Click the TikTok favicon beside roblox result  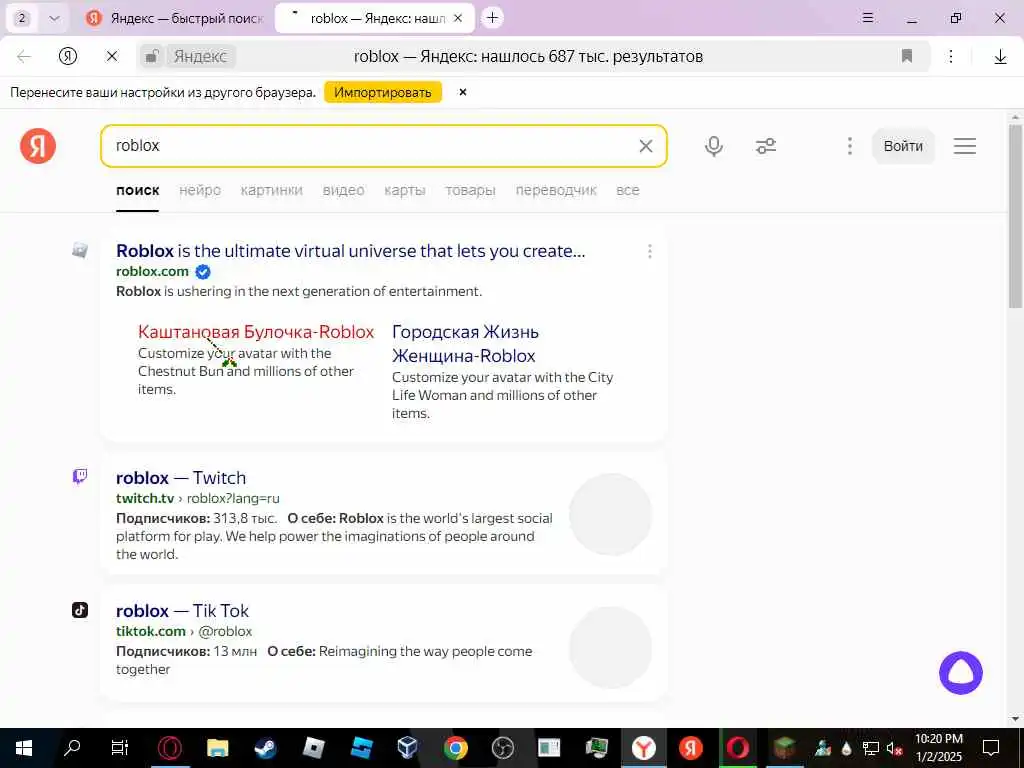point(80,610)
